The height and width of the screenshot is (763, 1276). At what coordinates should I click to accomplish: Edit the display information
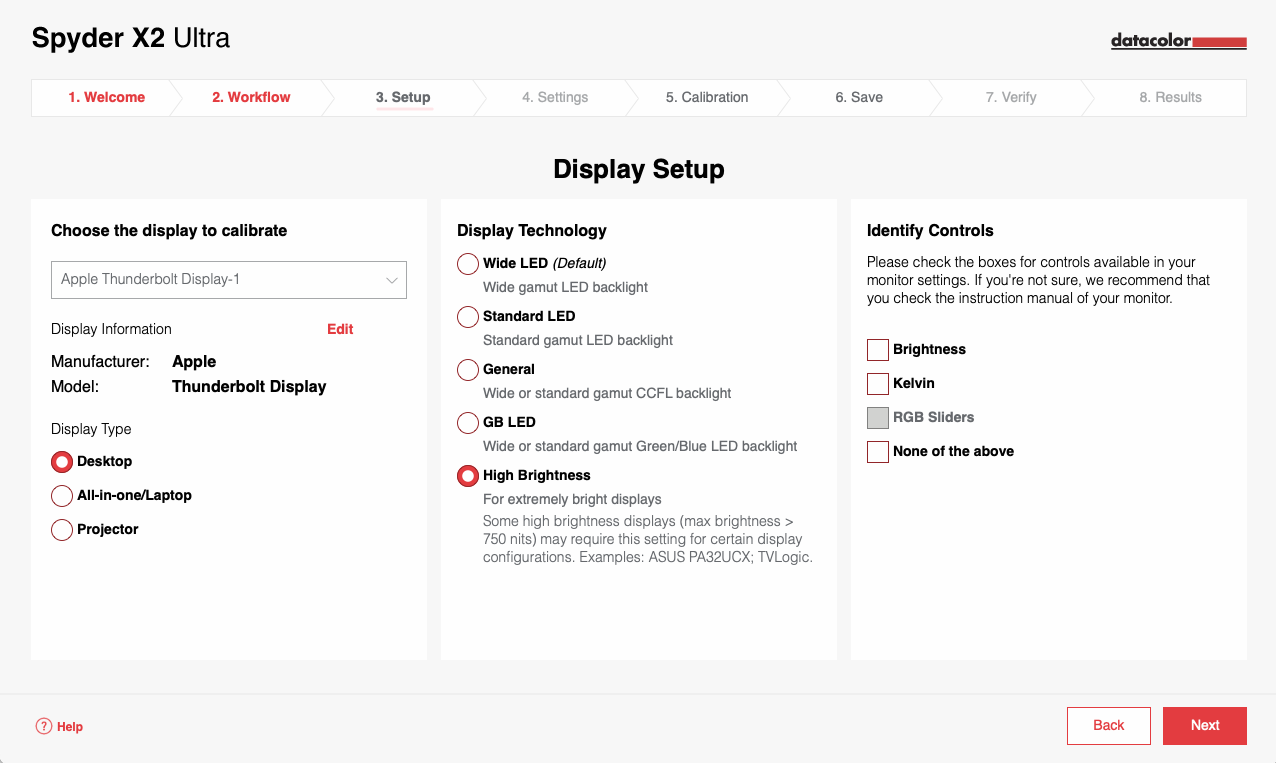pos(340,329)
